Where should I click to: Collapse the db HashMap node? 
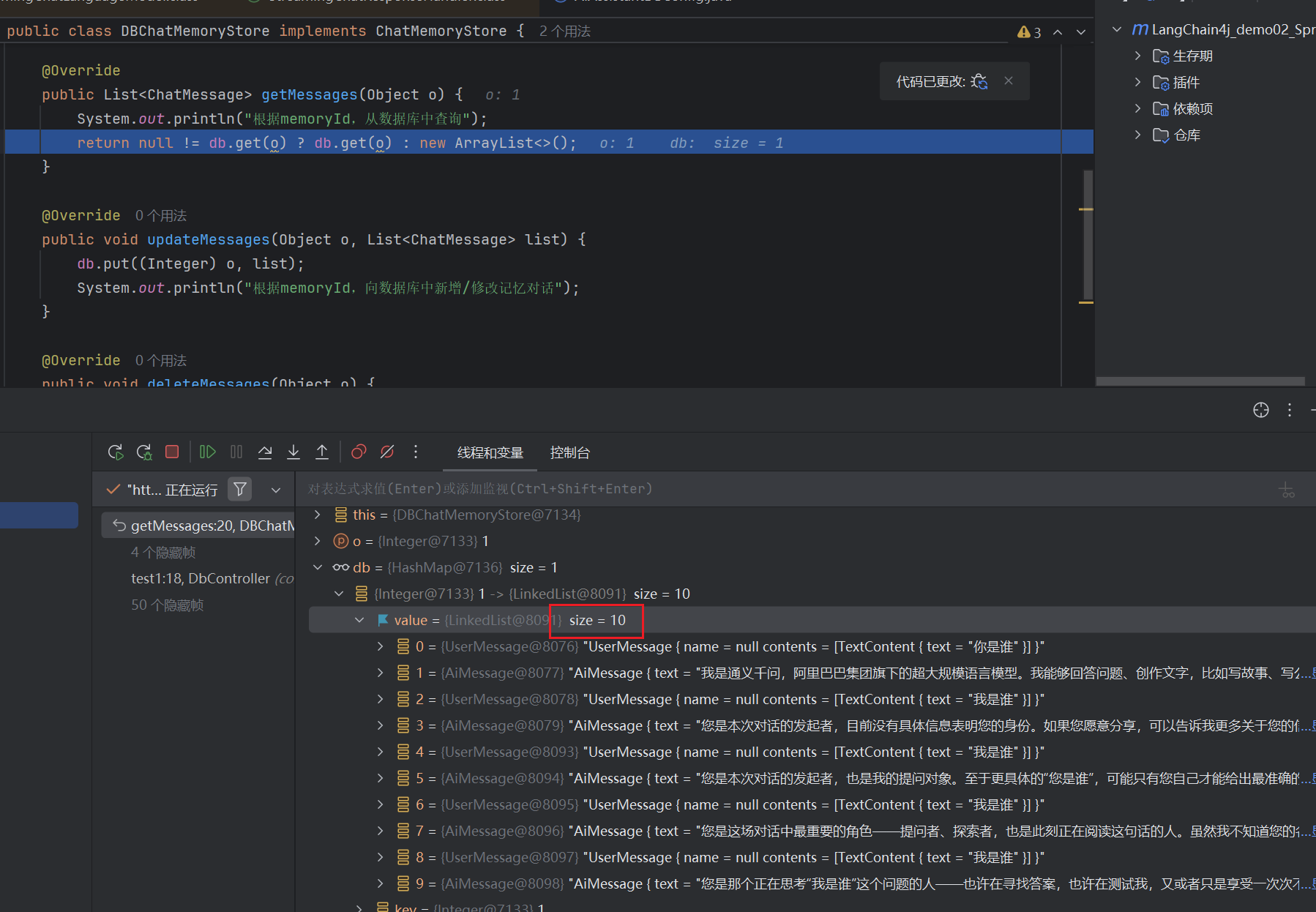click(x=318, y=567)
